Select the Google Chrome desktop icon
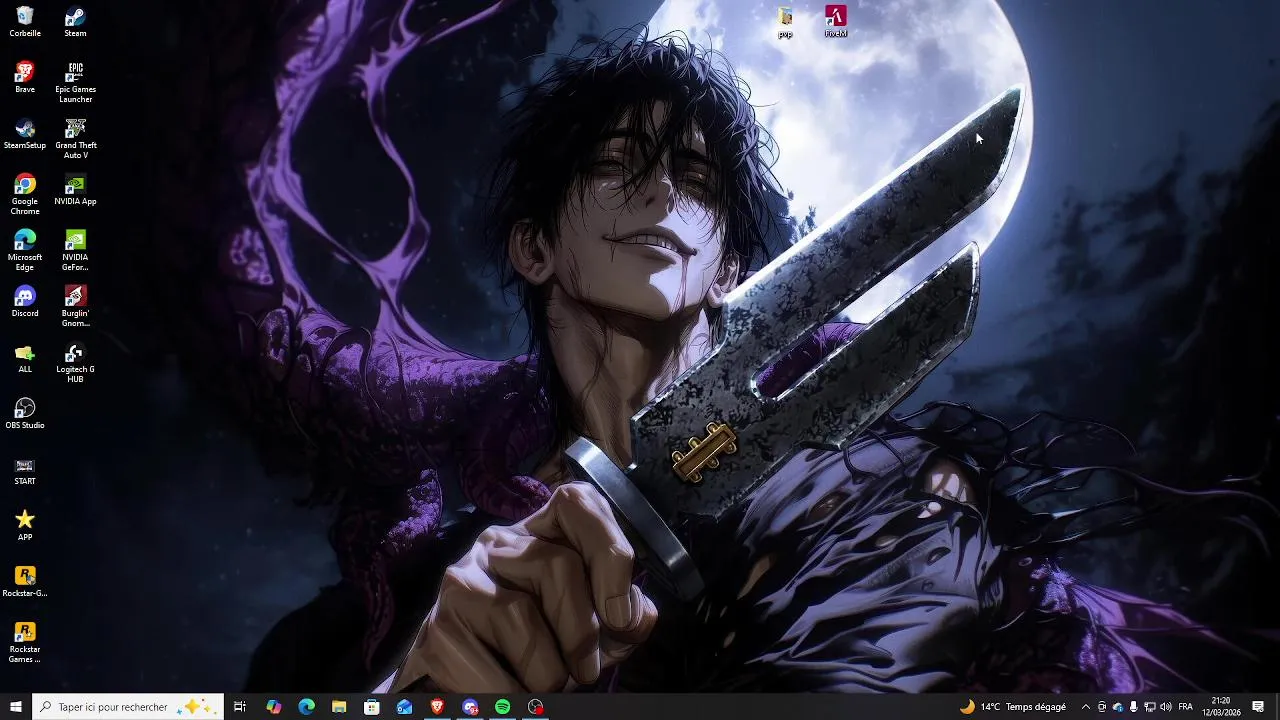1280x720 pixels. click(25, 195)
